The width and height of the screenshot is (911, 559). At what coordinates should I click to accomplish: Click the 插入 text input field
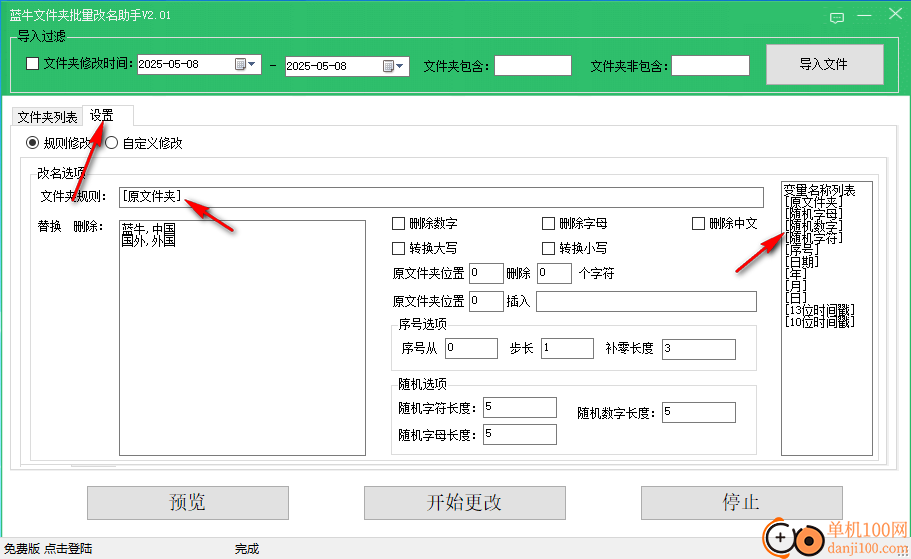(x=646, y=301)
